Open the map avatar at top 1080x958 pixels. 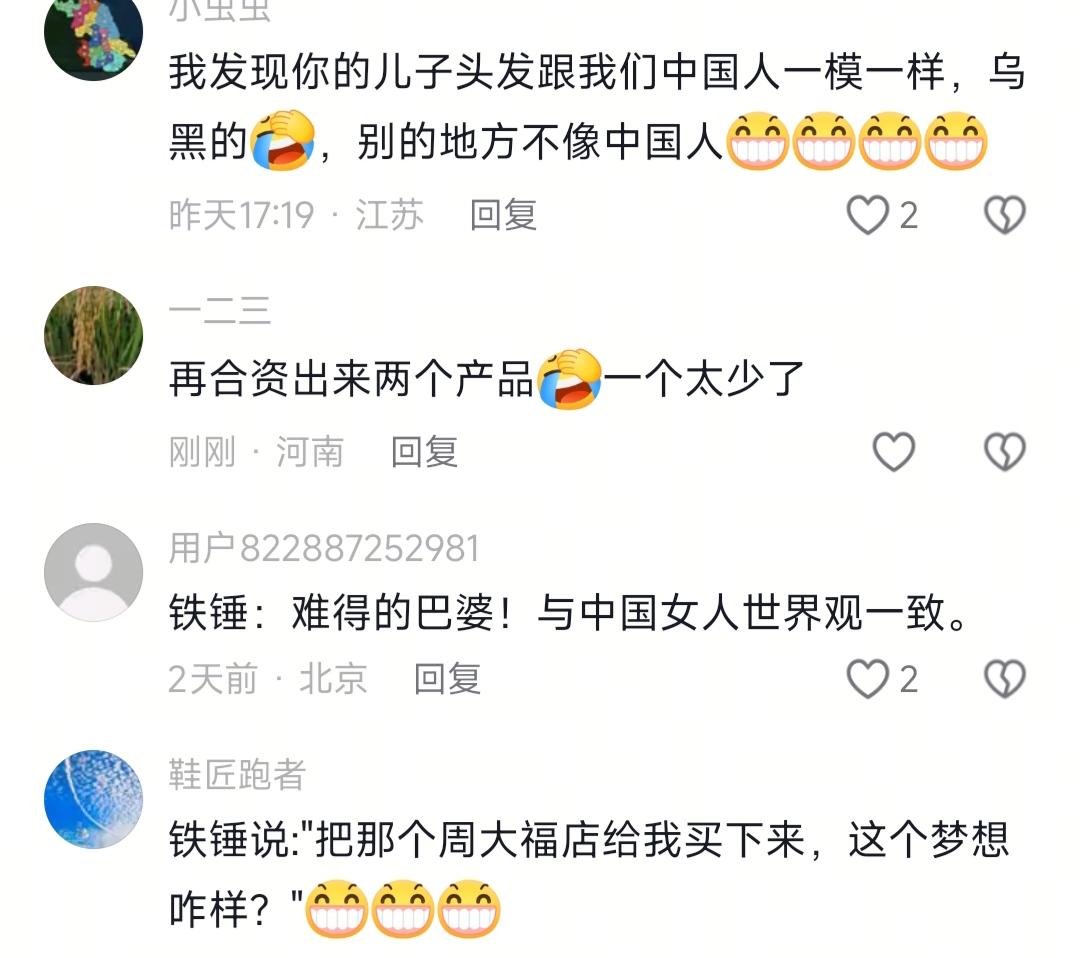click(94, 34)
